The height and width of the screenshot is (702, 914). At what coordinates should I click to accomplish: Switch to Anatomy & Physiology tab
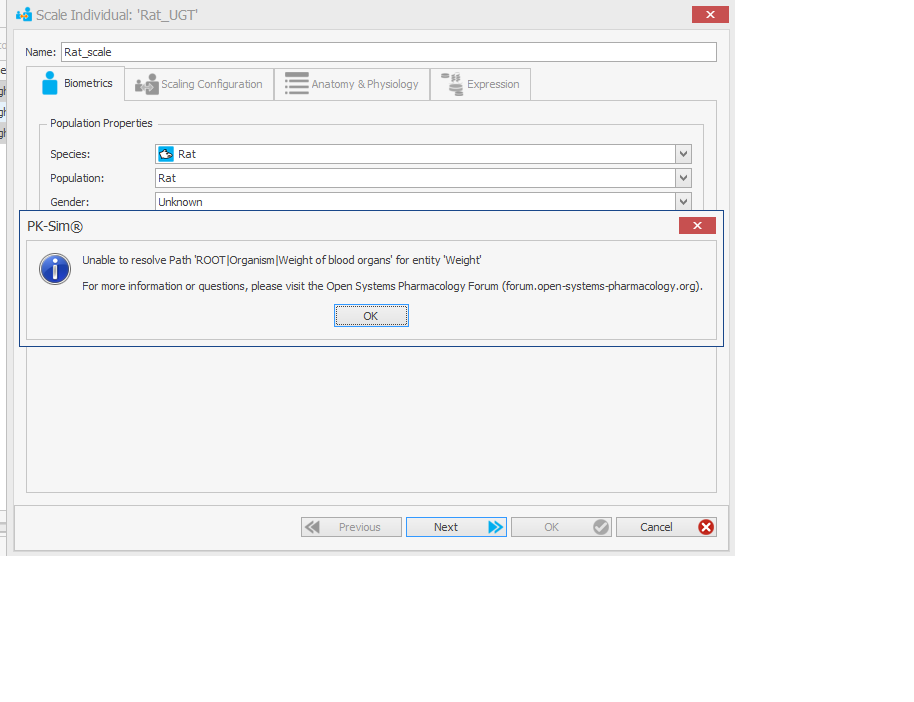click(352, 84)
